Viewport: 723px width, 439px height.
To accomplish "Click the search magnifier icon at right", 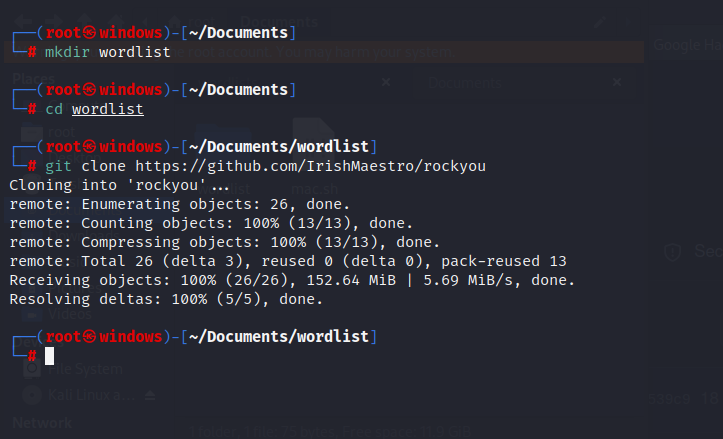I will [674, 251].
